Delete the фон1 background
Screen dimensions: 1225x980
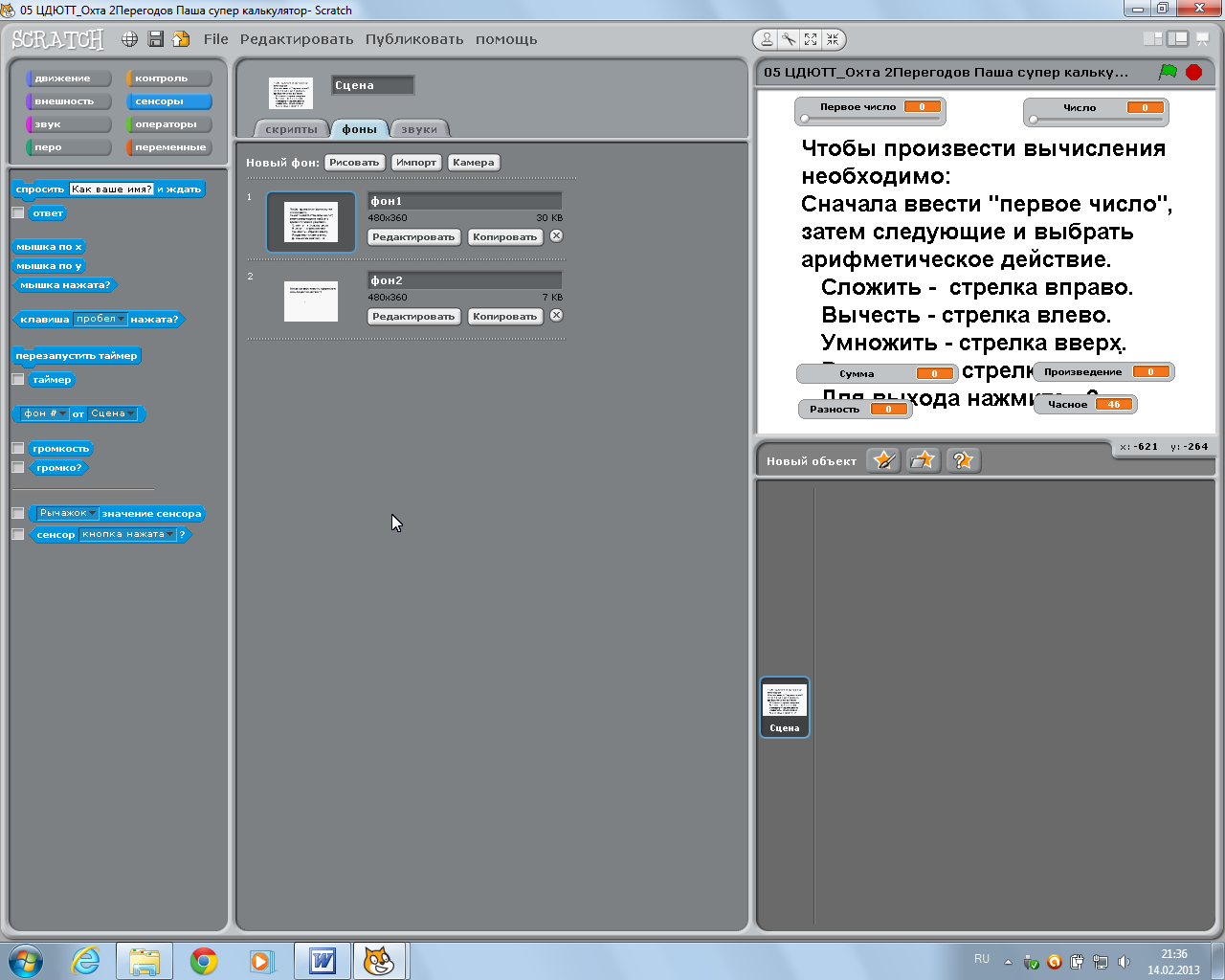coord(556,235)
